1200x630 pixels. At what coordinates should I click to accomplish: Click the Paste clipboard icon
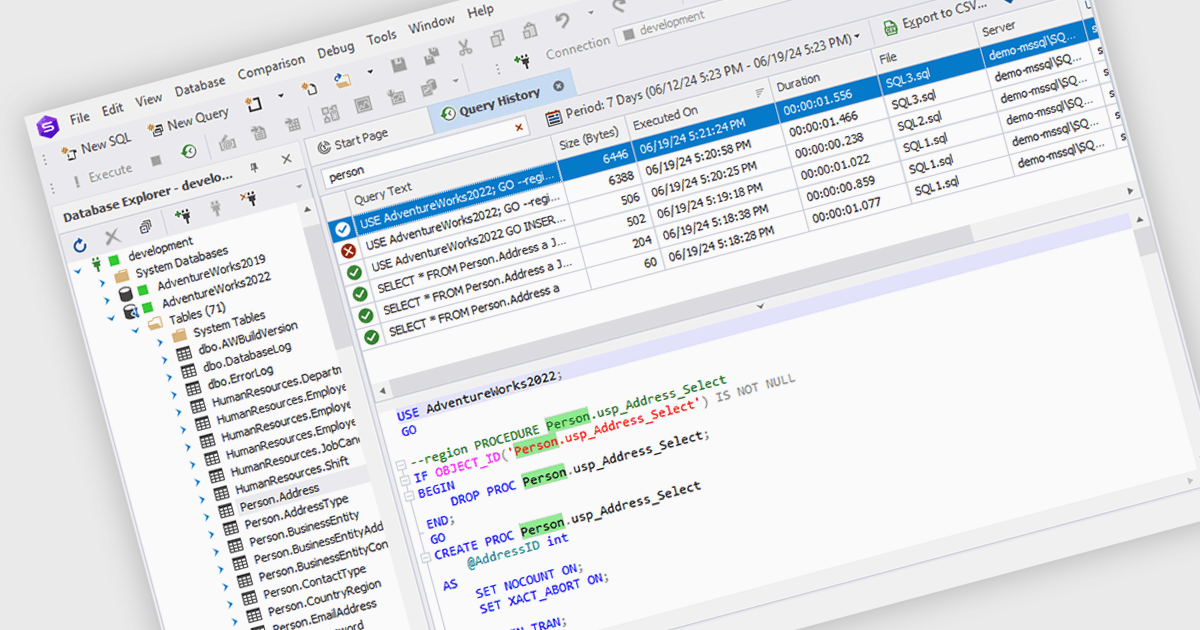point(530,33)
